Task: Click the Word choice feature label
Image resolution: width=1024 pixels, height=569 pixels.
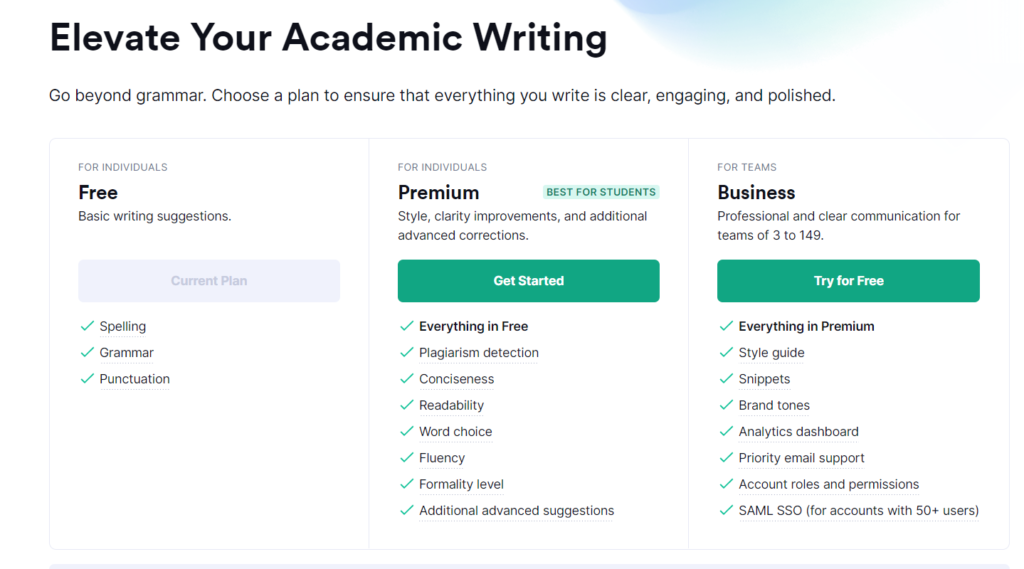Action: click(455, 432)
